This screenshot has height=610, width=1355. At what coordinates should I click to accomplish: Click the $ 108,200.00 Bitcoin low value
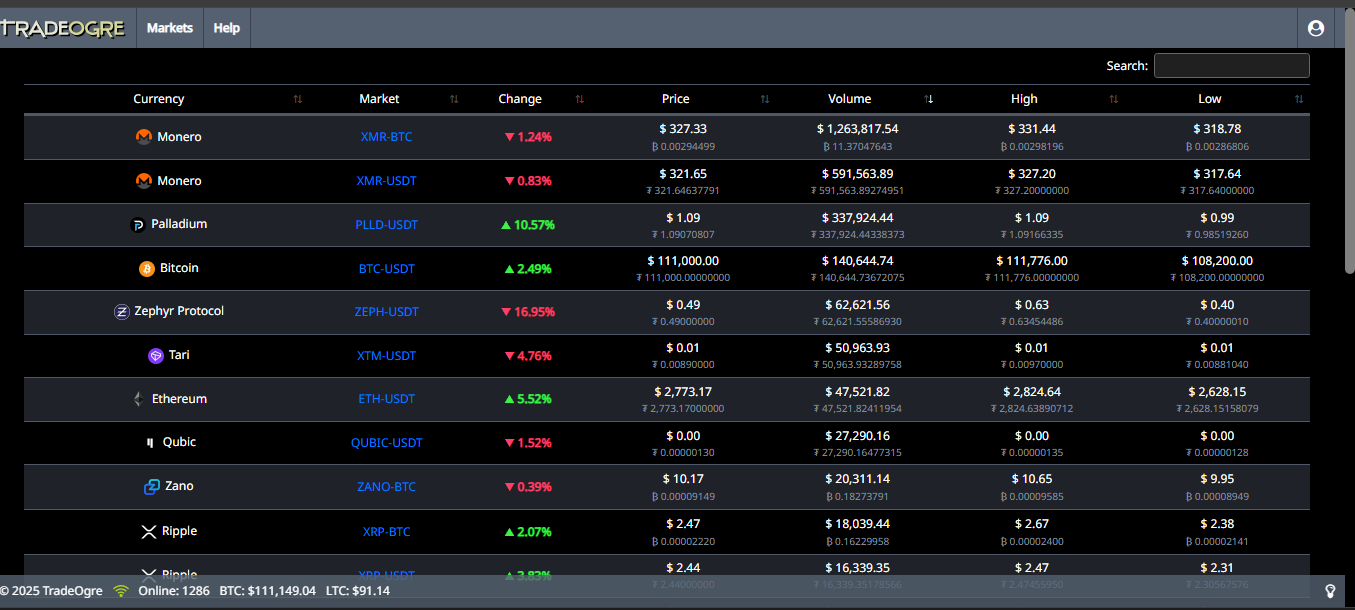[1216, 261]
